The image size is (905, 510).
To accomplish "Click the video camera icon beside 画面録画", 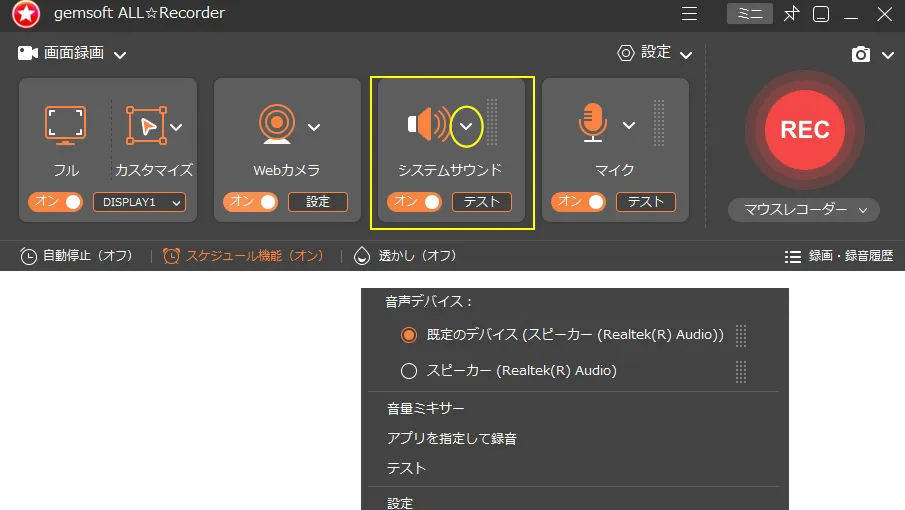I will [x=27, y=53].
